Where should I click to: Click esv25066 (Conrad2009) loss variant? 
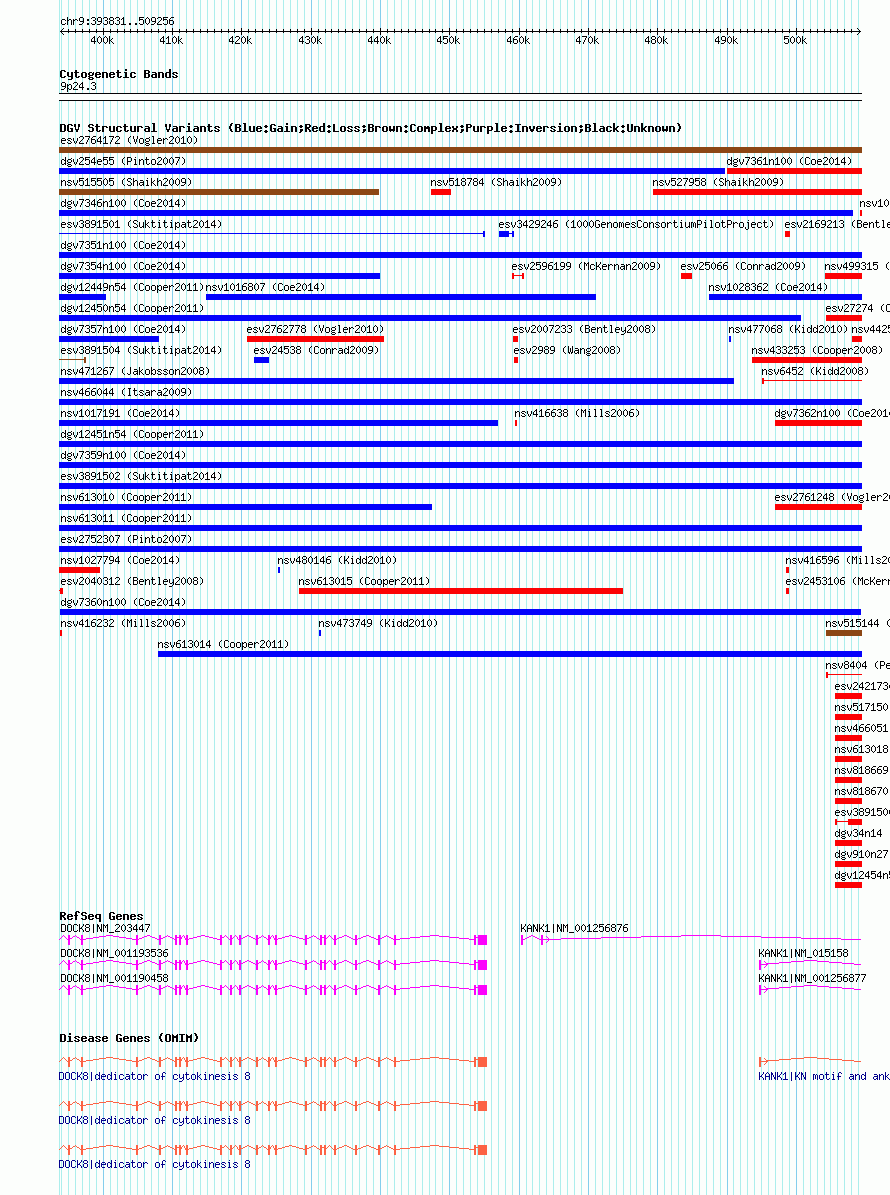coord(687,276)
